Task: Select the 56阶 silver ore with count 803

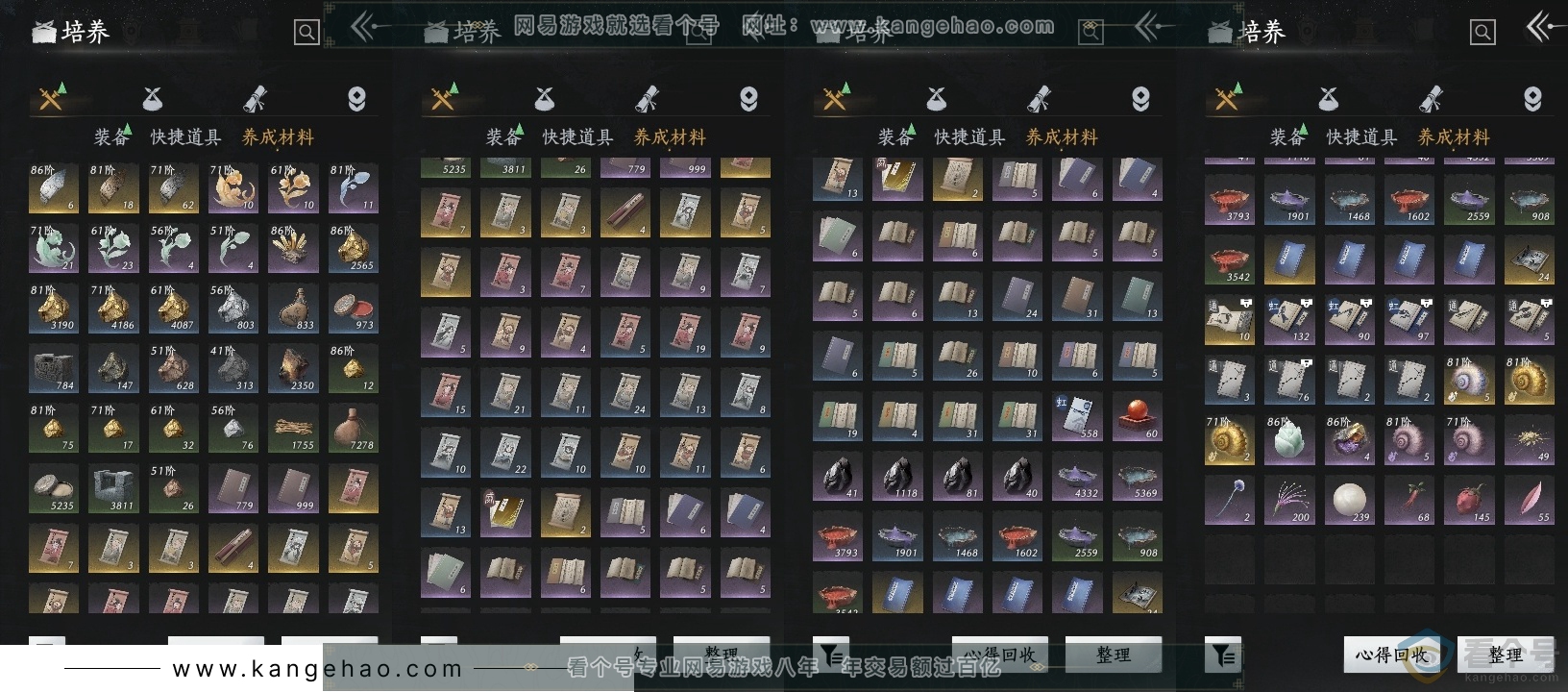Action: tap(233, 308)
